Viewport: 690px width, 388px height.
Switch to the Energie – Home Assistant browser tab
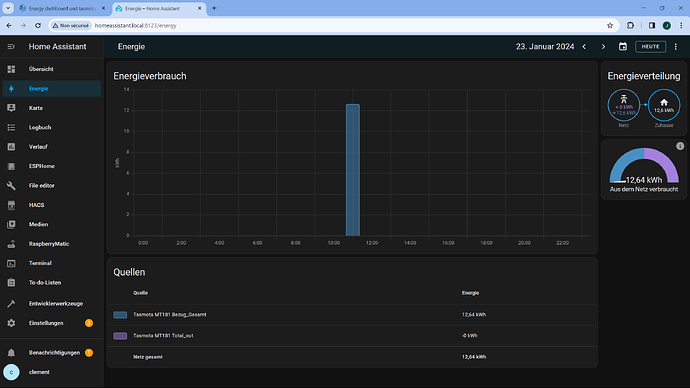(158, 8)
